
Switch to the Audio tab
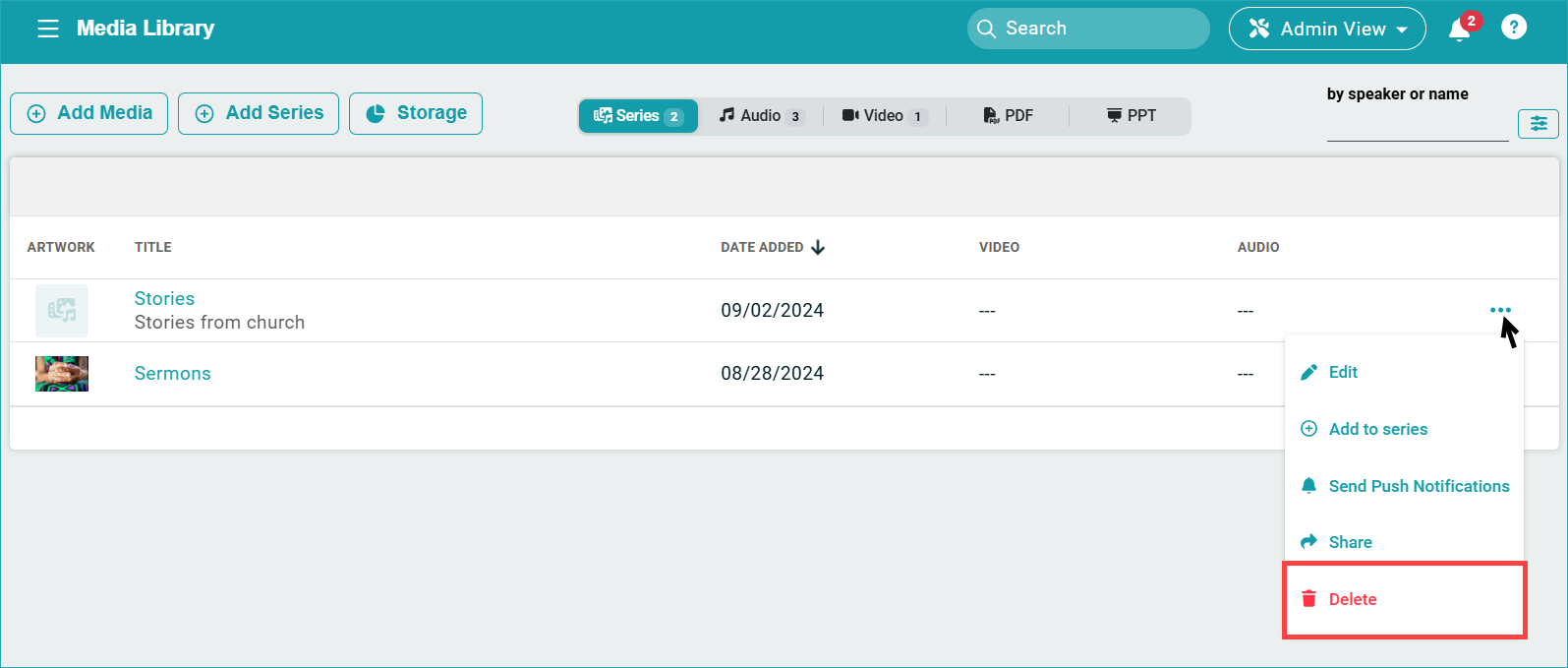pyautogui.click(x=761, y=116)
